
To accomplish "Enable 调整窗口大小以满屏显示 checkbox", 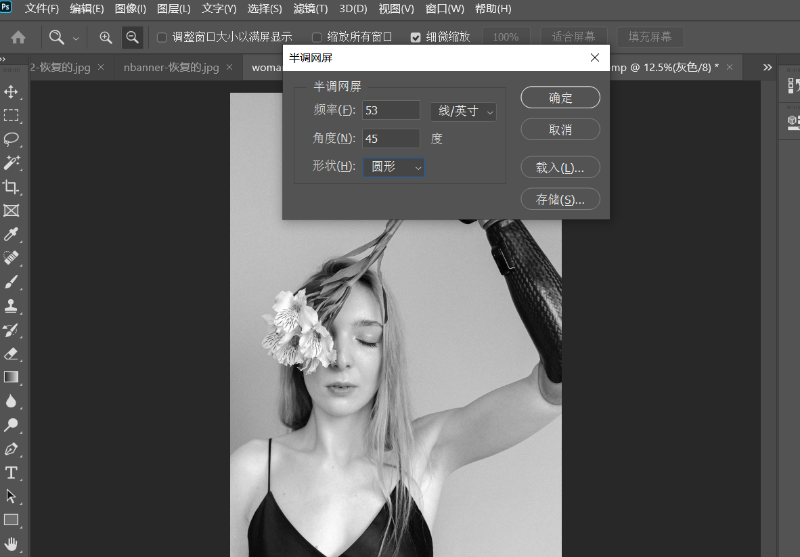I will (163, 38).
